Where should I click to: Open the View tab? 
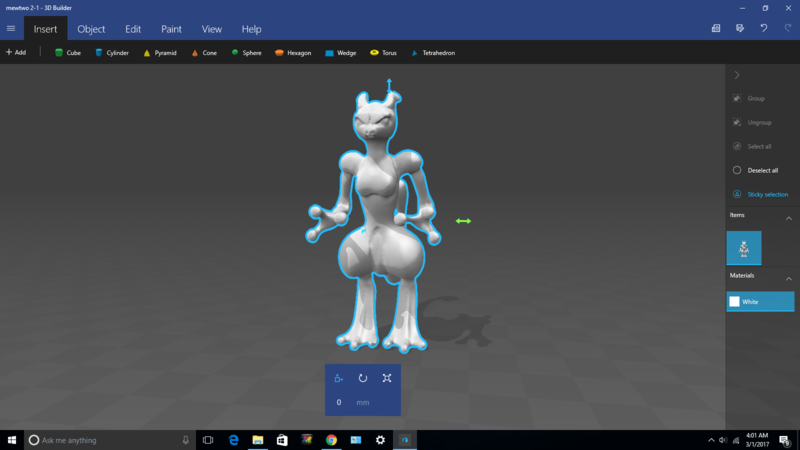[x=211, y=29]
